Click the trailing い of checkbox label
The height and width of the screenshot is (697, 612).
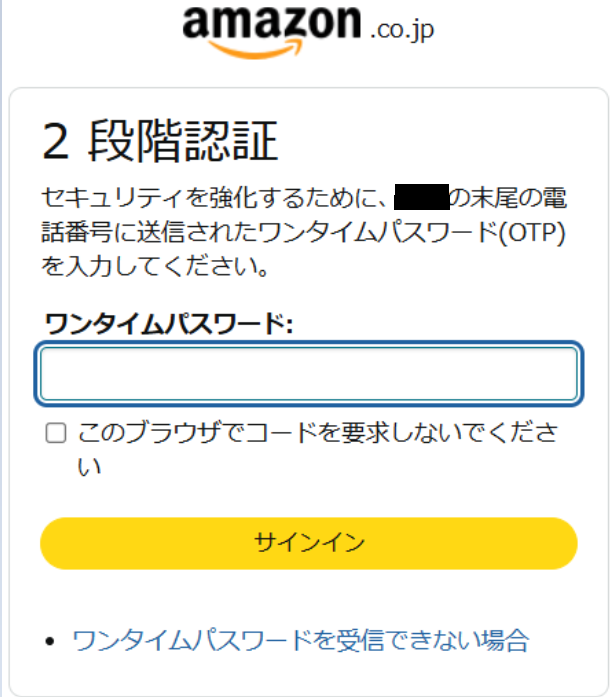click(89, 467)
